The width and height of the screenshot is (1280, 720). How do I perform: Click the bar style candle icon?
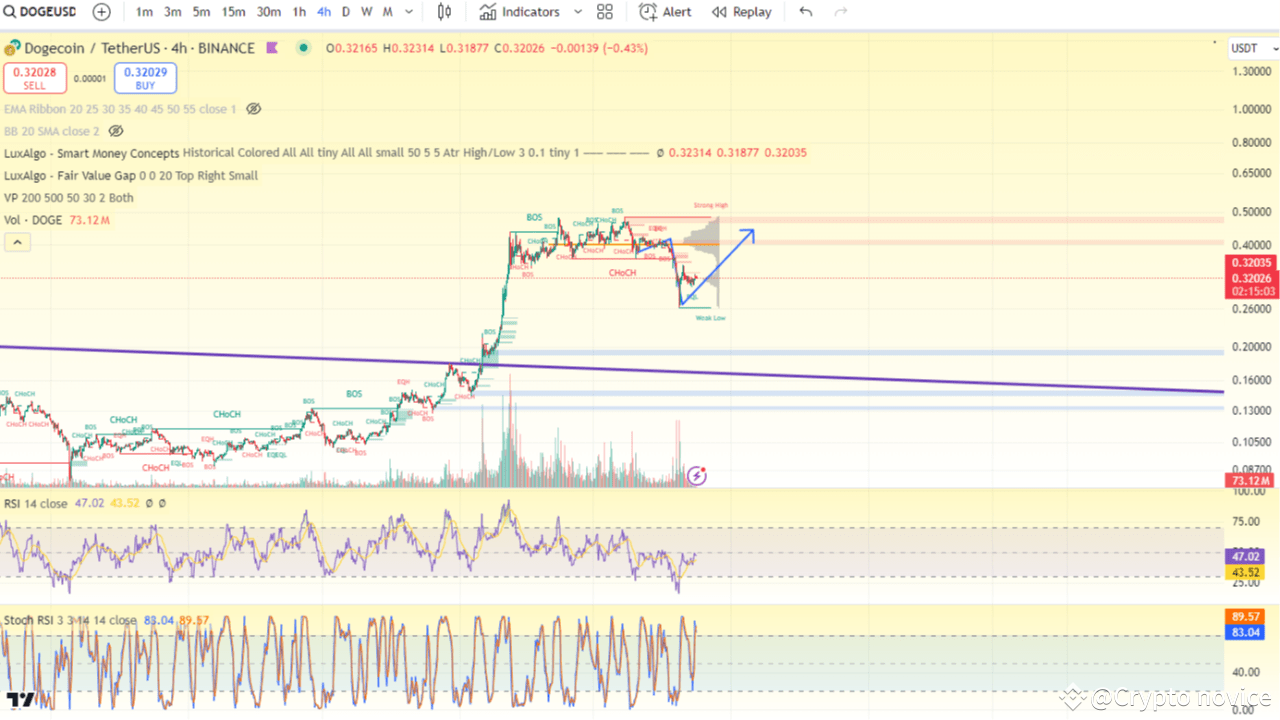(444, 12)
